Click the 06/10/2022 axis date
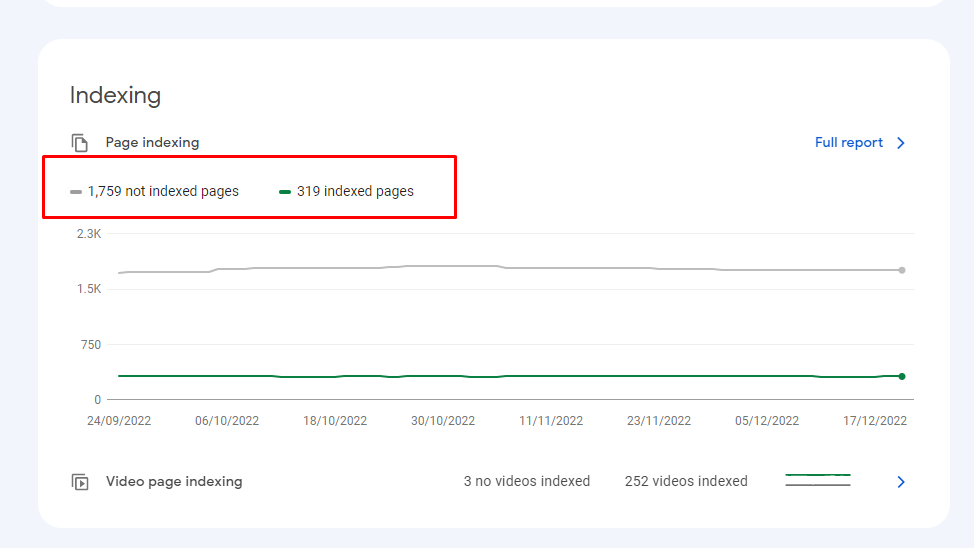 pyautogui.click(x=227, y=421)
